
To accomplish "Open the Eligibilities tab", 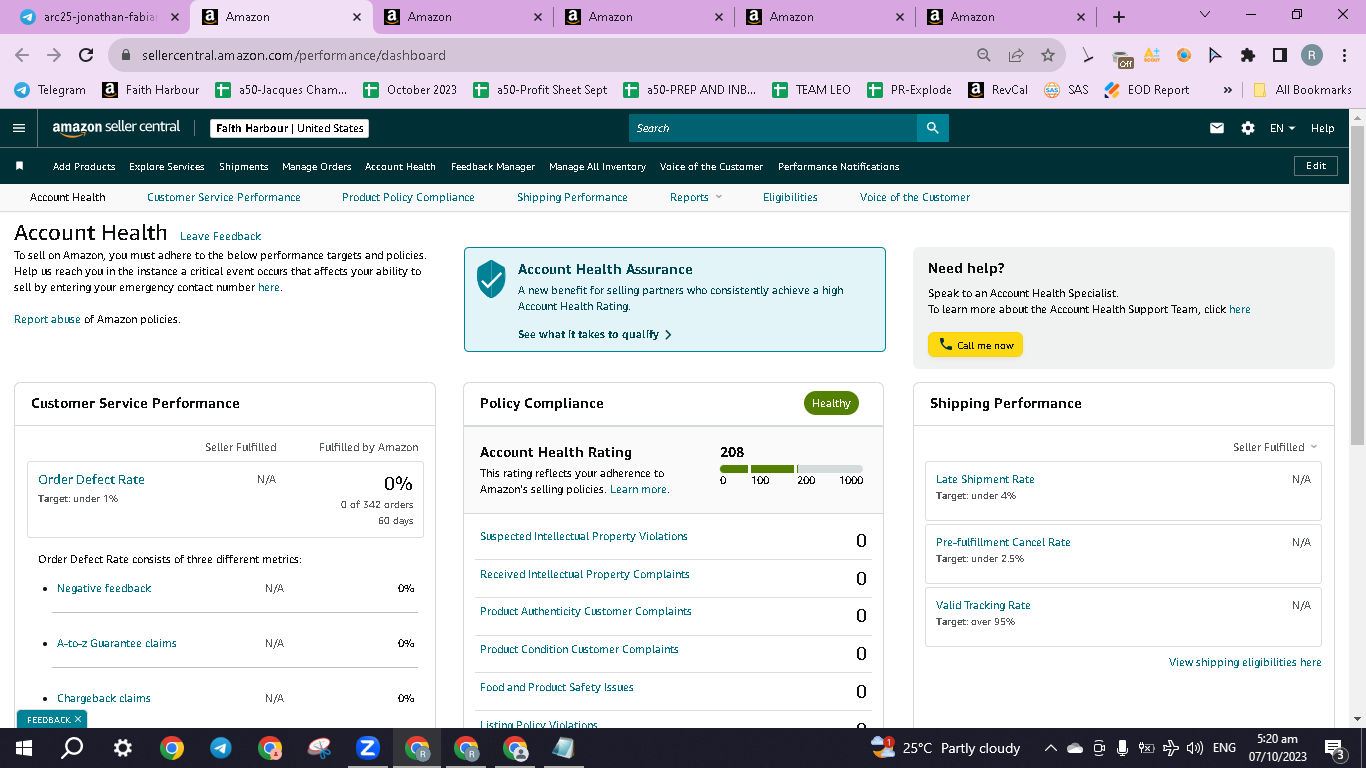I will pyautogui.click(x=790, y=197).
